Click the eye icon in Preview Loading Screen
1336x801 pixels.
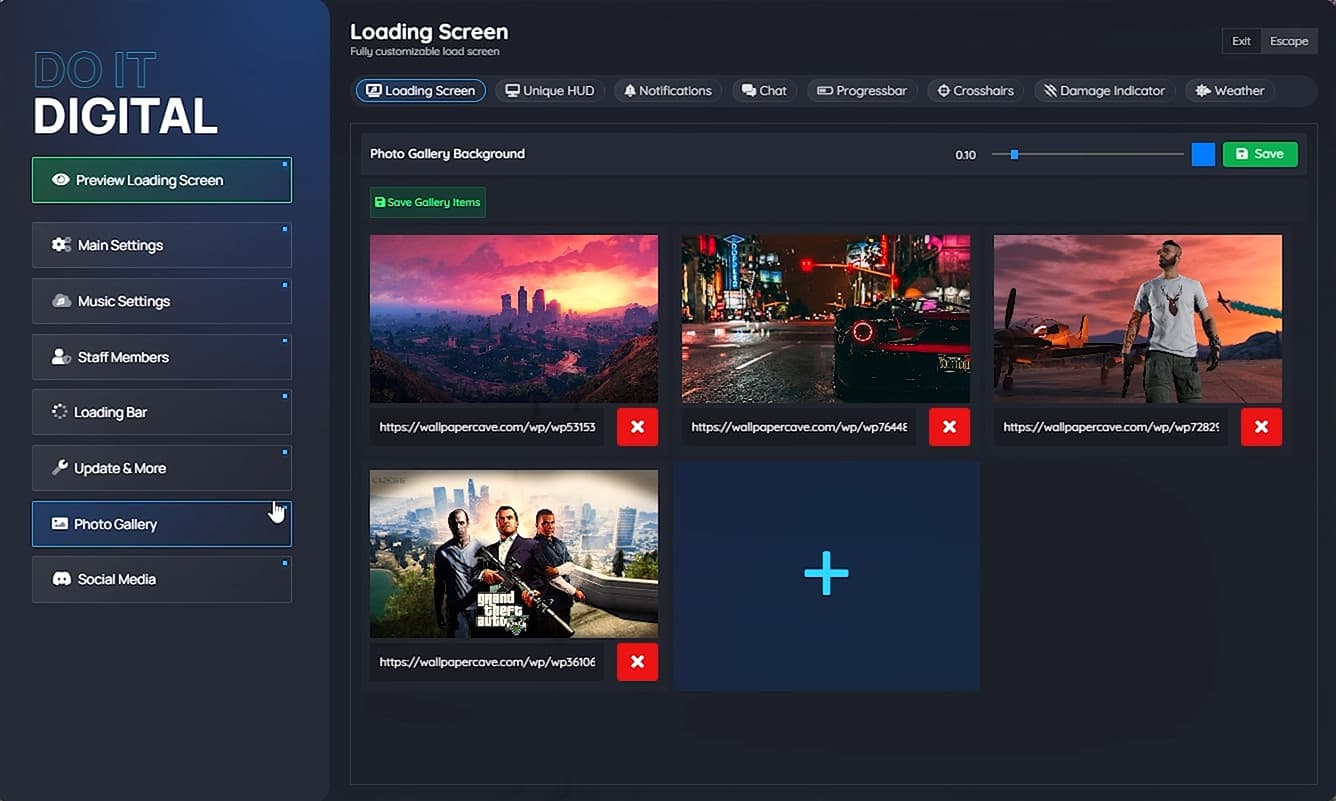click(x=61, y=180)
